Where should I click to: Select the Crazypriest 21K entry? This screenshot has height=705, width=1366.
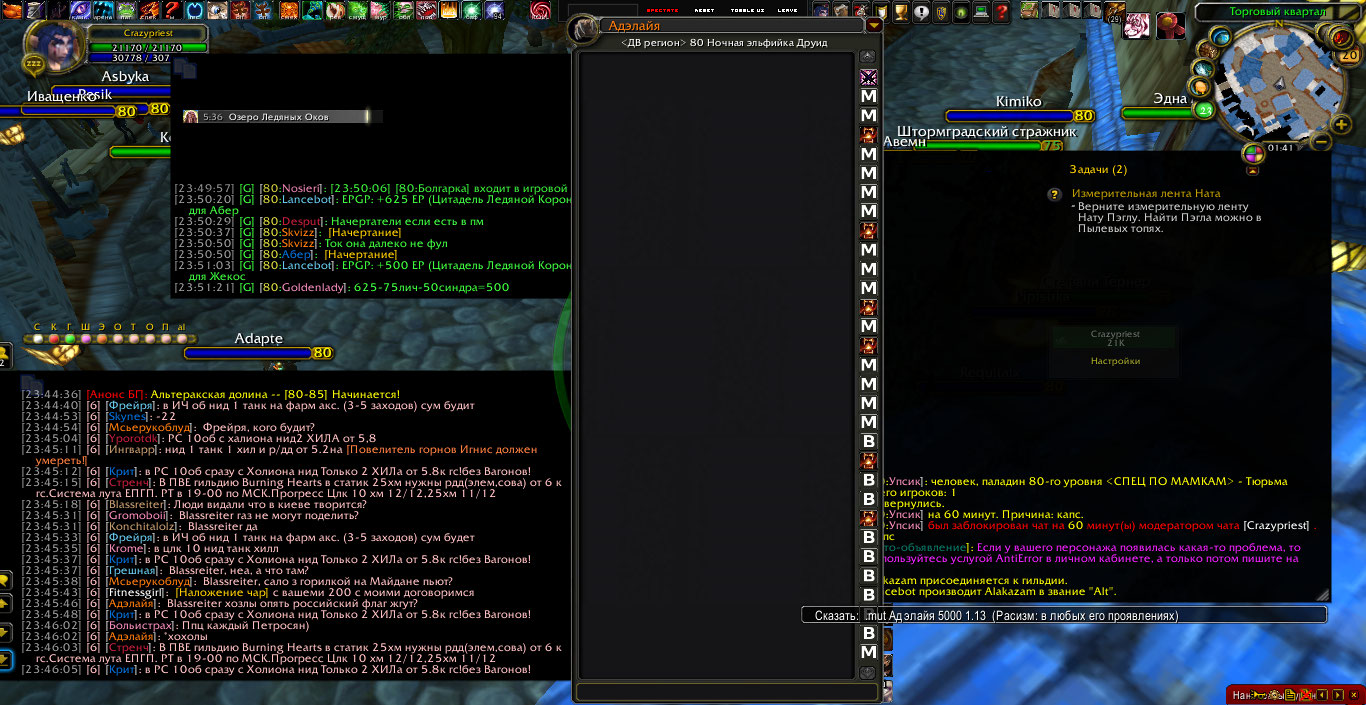(1115, 338)
